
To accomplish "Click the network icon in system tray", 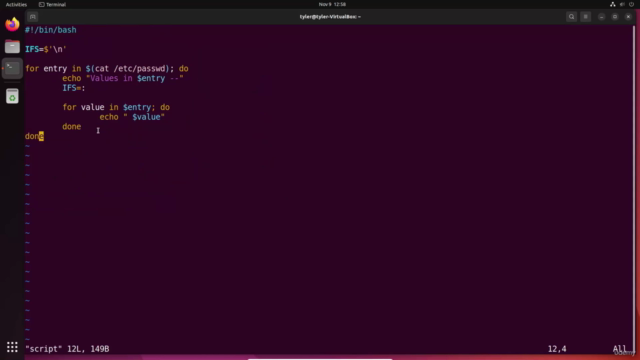I will (x=613, y=4).
